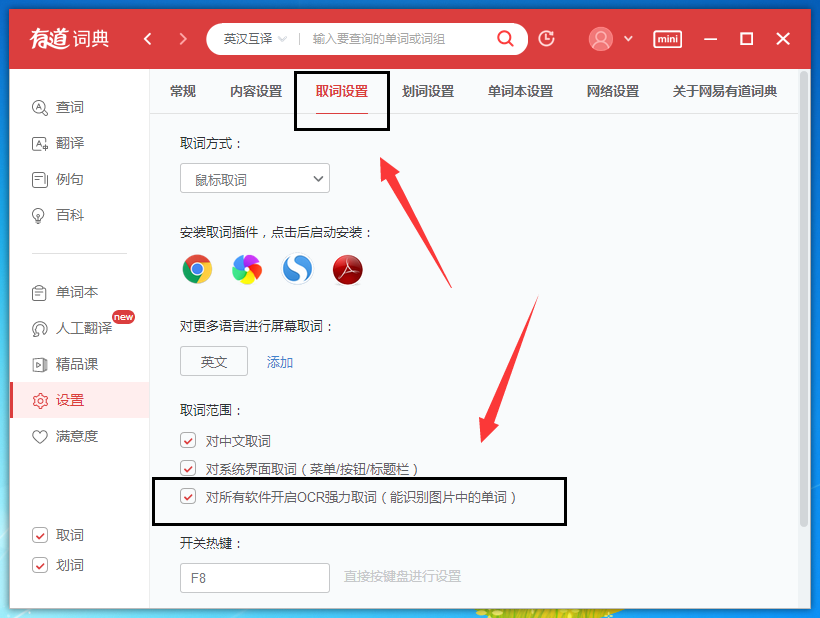Uncheck the OCR 强力取词 option

[x=187, y=496]
